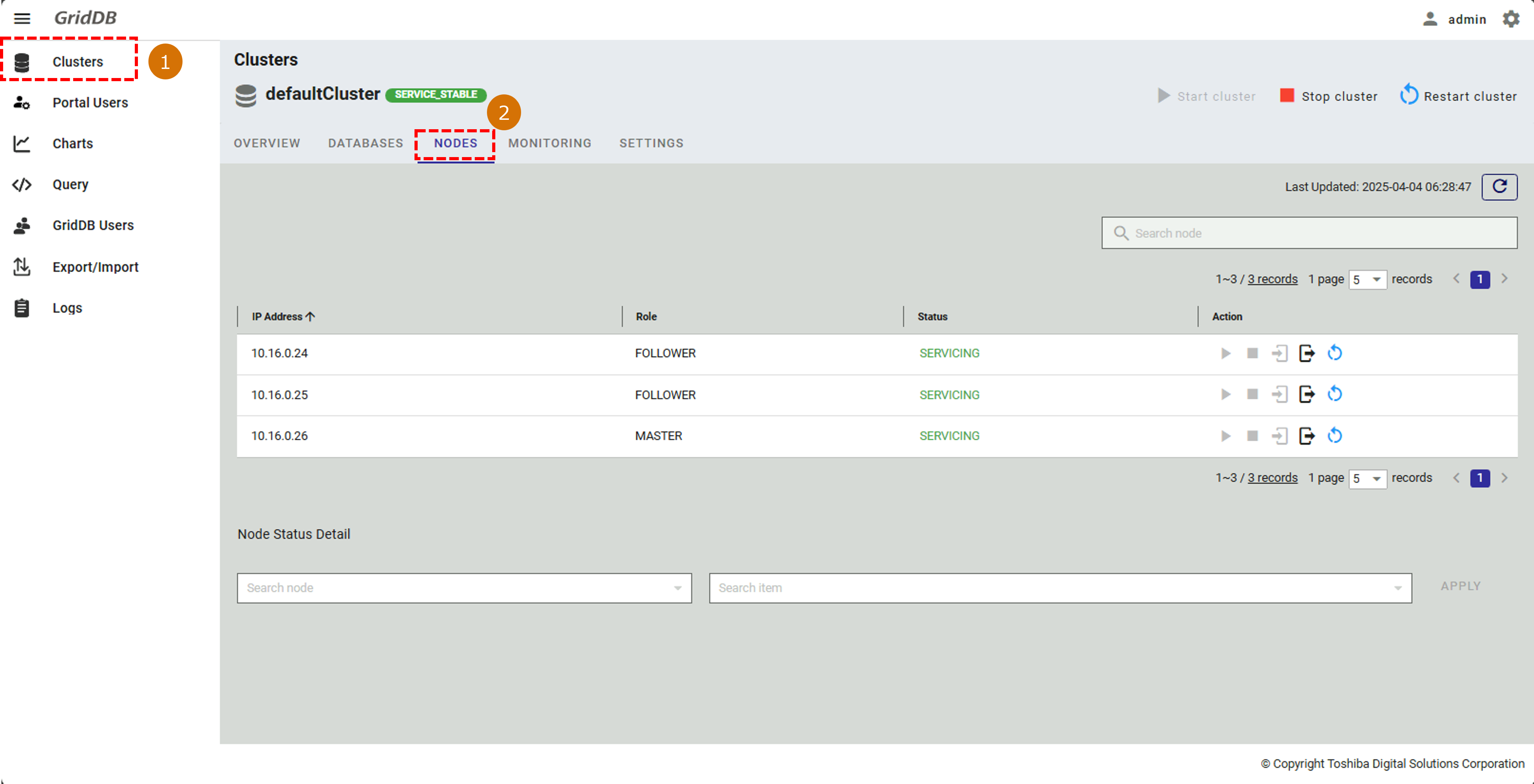The image size is (1534, 784).
Task: Expand the Search item dropdown
Action: click(x=1059, y=588)
